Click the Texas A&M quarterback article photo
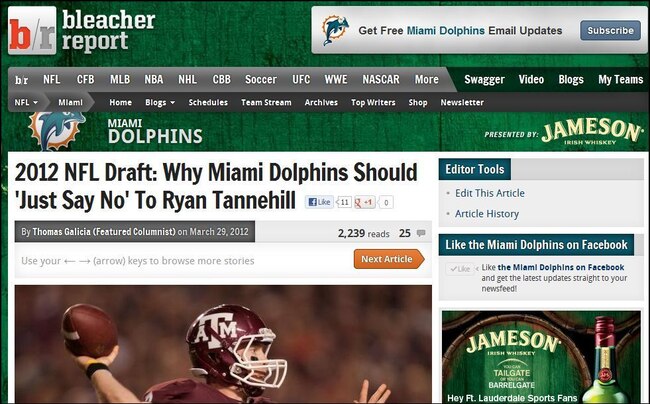Screen dimensions: 650x404 pyautogui.click(x=223, y=344)
